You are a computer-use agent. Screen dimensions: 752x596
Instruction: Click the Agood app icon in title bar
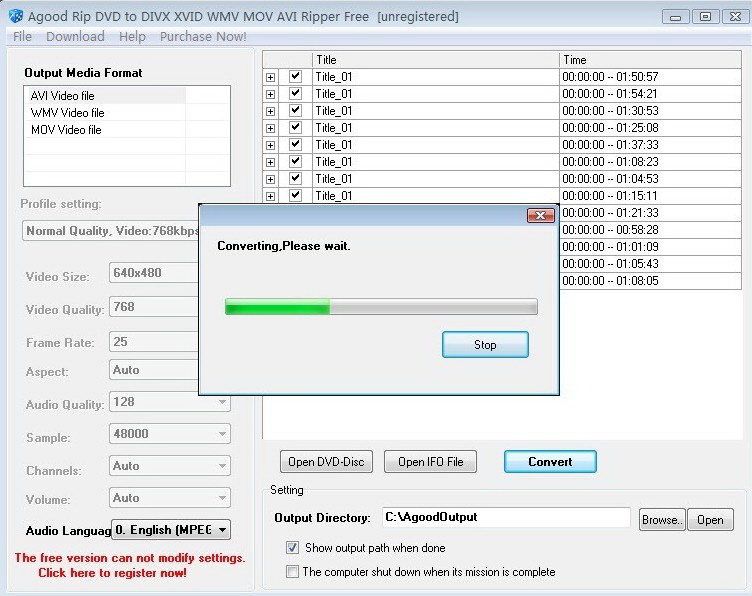point(16,16)
